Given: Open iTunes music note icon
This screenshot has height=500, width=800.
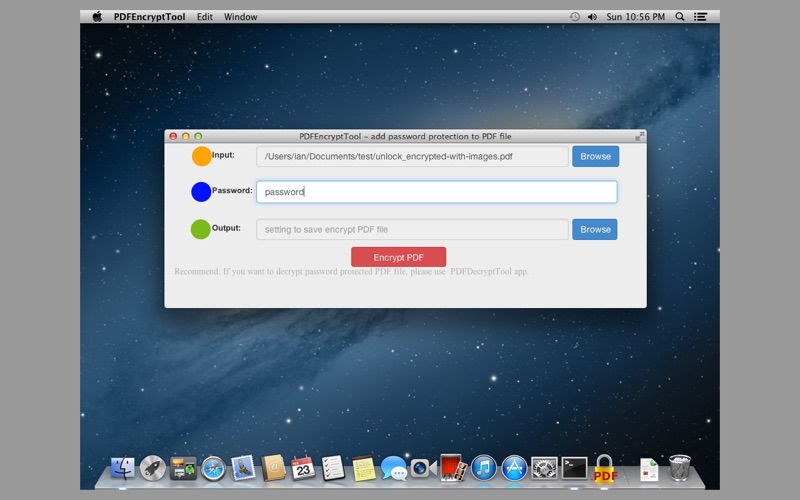Looking at the screenshot, I should click(484, 468).
